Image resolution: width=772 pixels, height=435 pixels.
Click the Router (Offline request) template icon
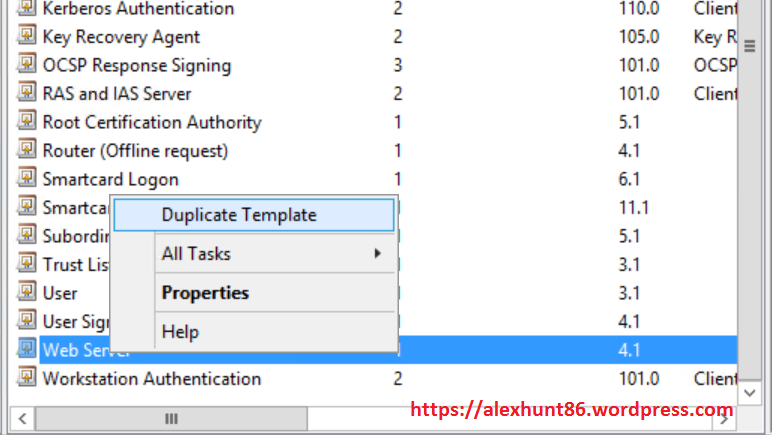point(27,151)
